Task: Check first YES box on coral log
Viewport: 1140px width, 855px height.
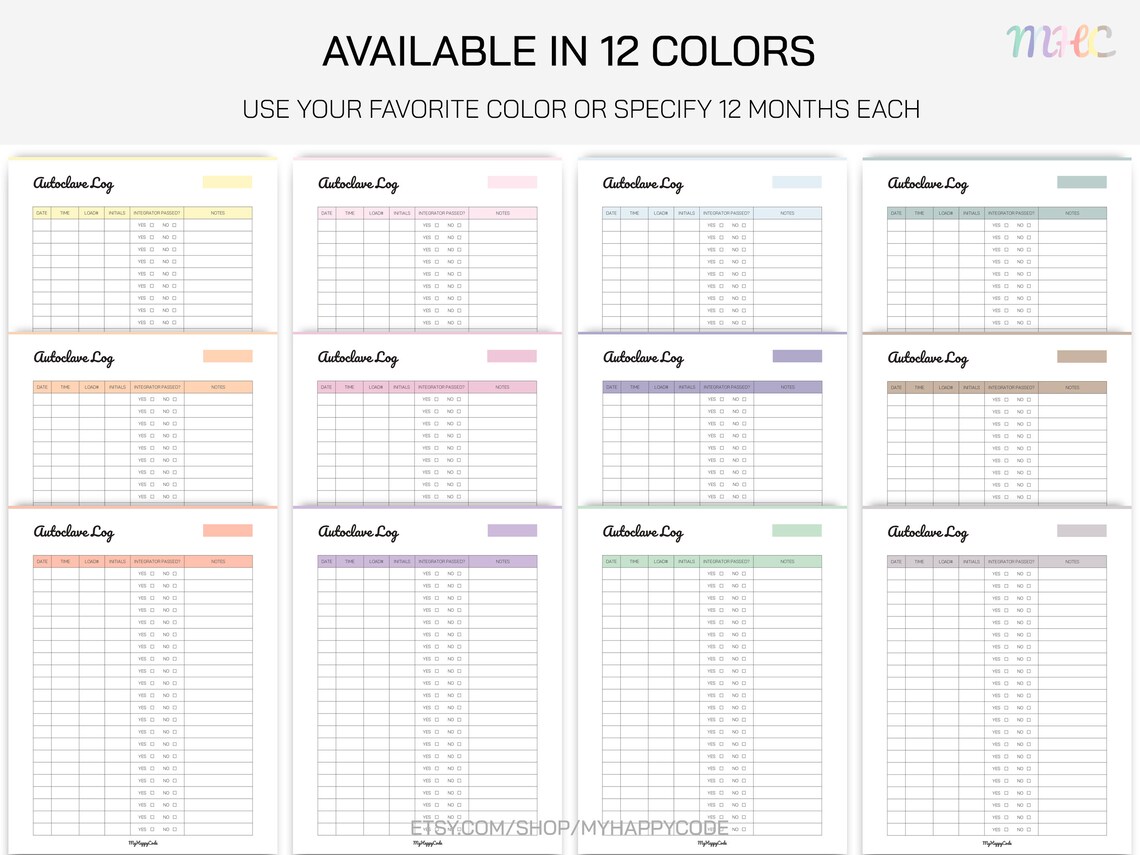Action: click(x=152, y=574)
